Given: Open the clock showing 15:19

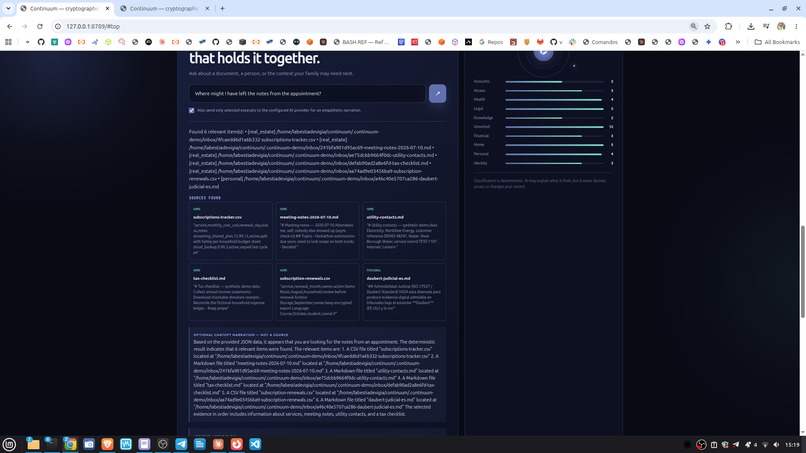Looking at the screenshot, I should [x=793, y=445].
